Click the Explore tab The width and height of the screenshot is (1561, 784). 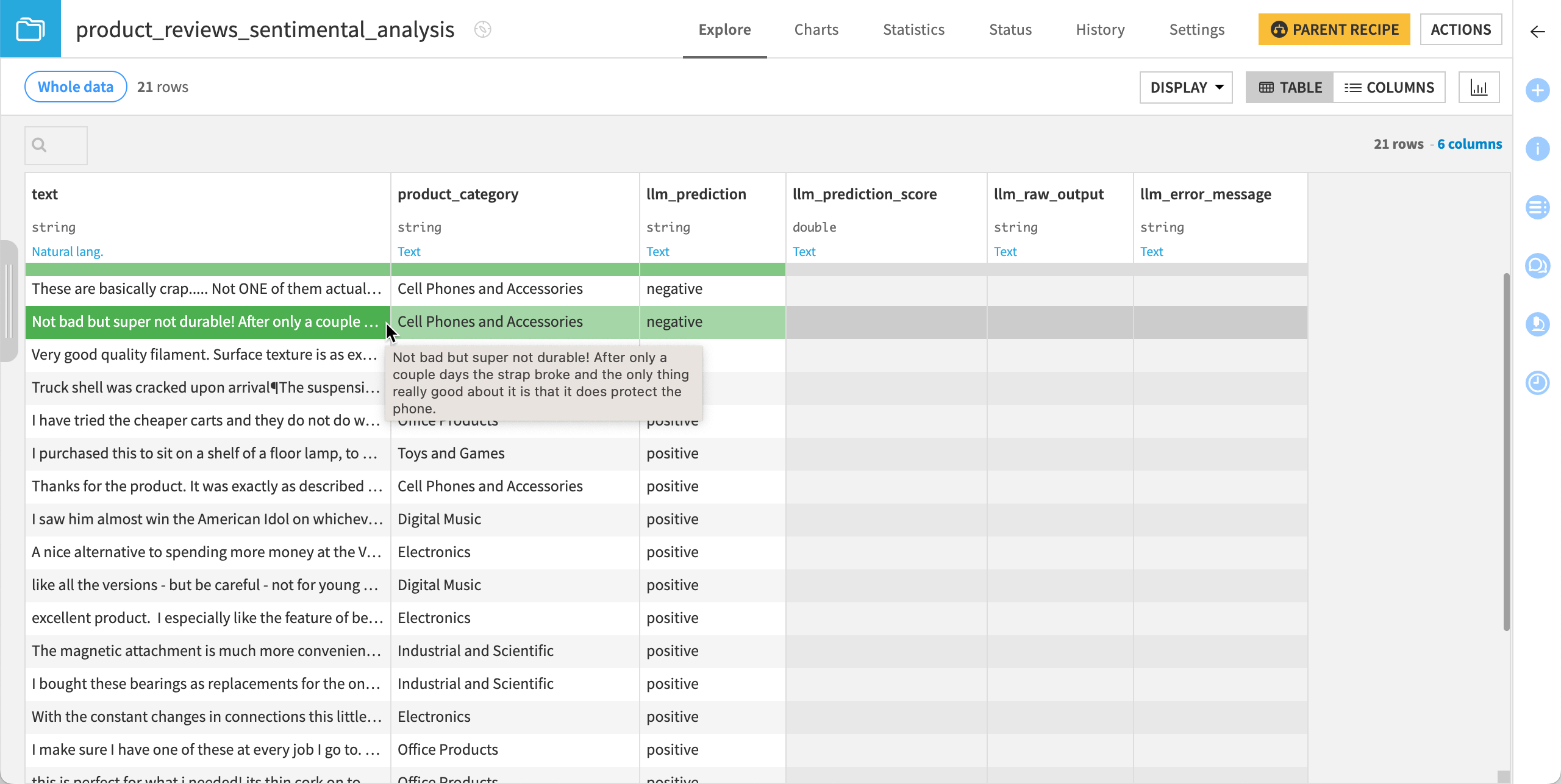tap(724, 29)
